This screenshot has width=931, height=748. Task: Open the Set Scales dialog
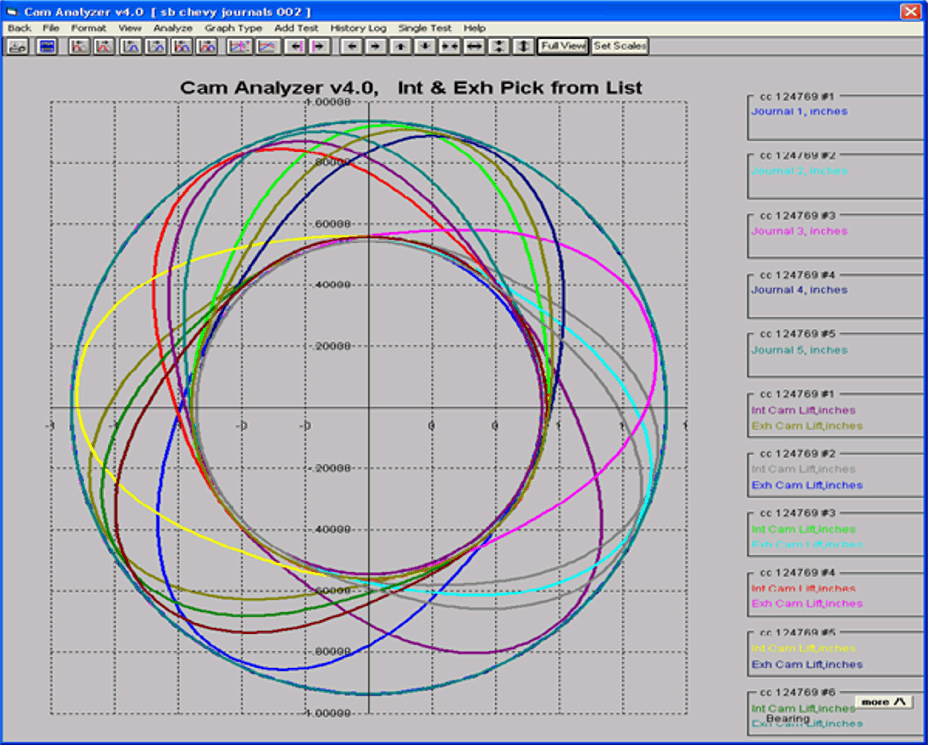click(x=620, y=46)
